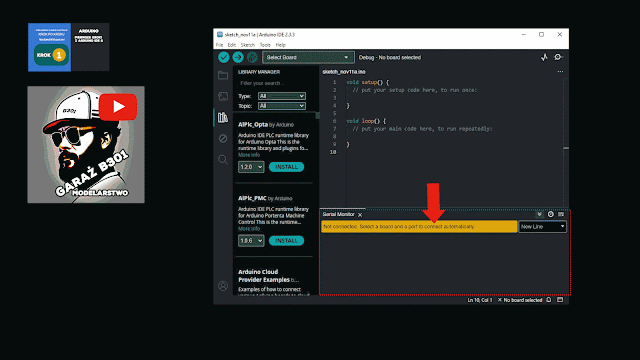Clear Serial Monitor output icon
Image resolution: width=640 pixels, height=360 pixels.
pos(561,214)
